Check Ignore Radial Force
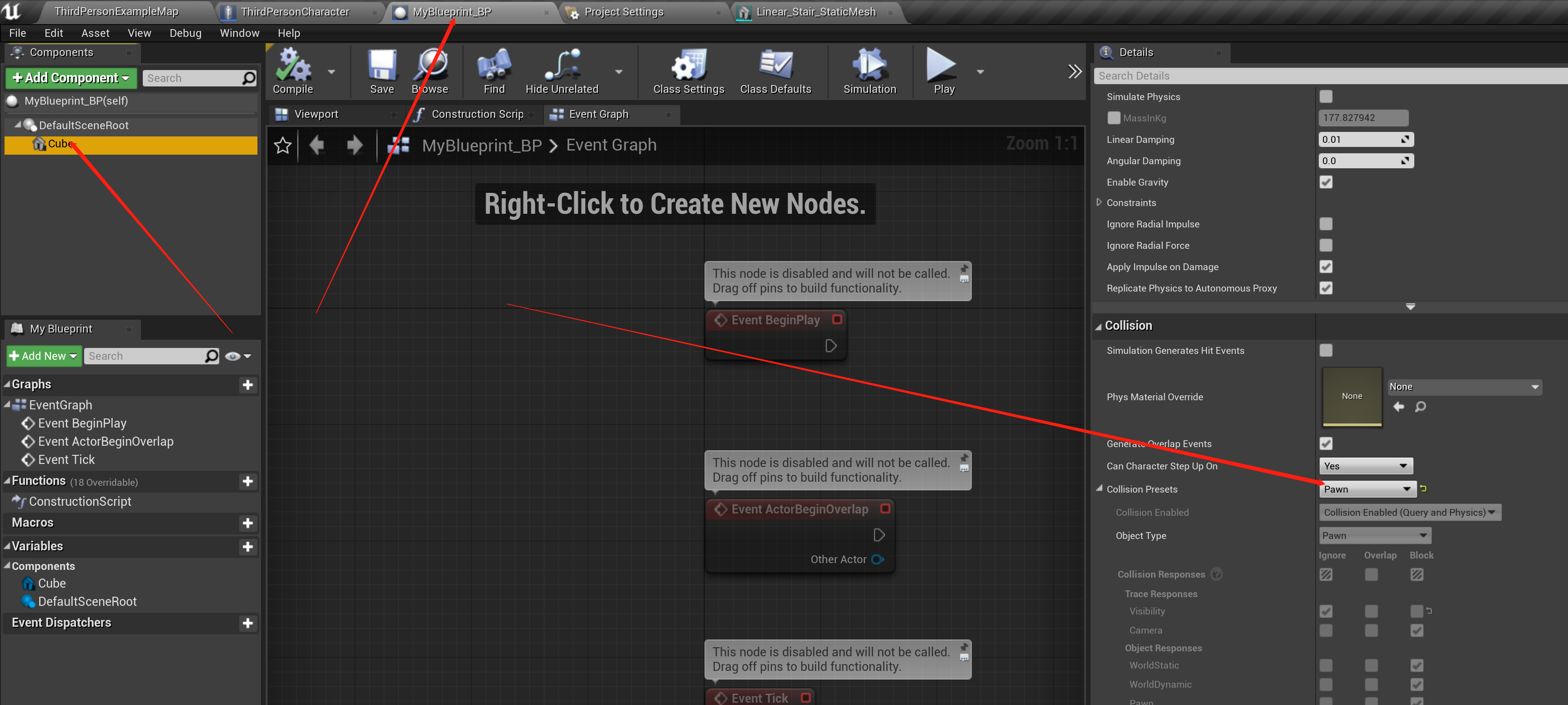The image size is (1568, 705). (x=1326, y=245)
